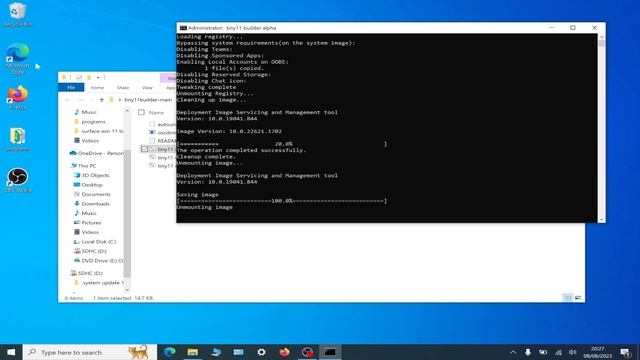Open Microsoft Edge from the taskbar
Screen dimensions: 640x360
point(170,352)
